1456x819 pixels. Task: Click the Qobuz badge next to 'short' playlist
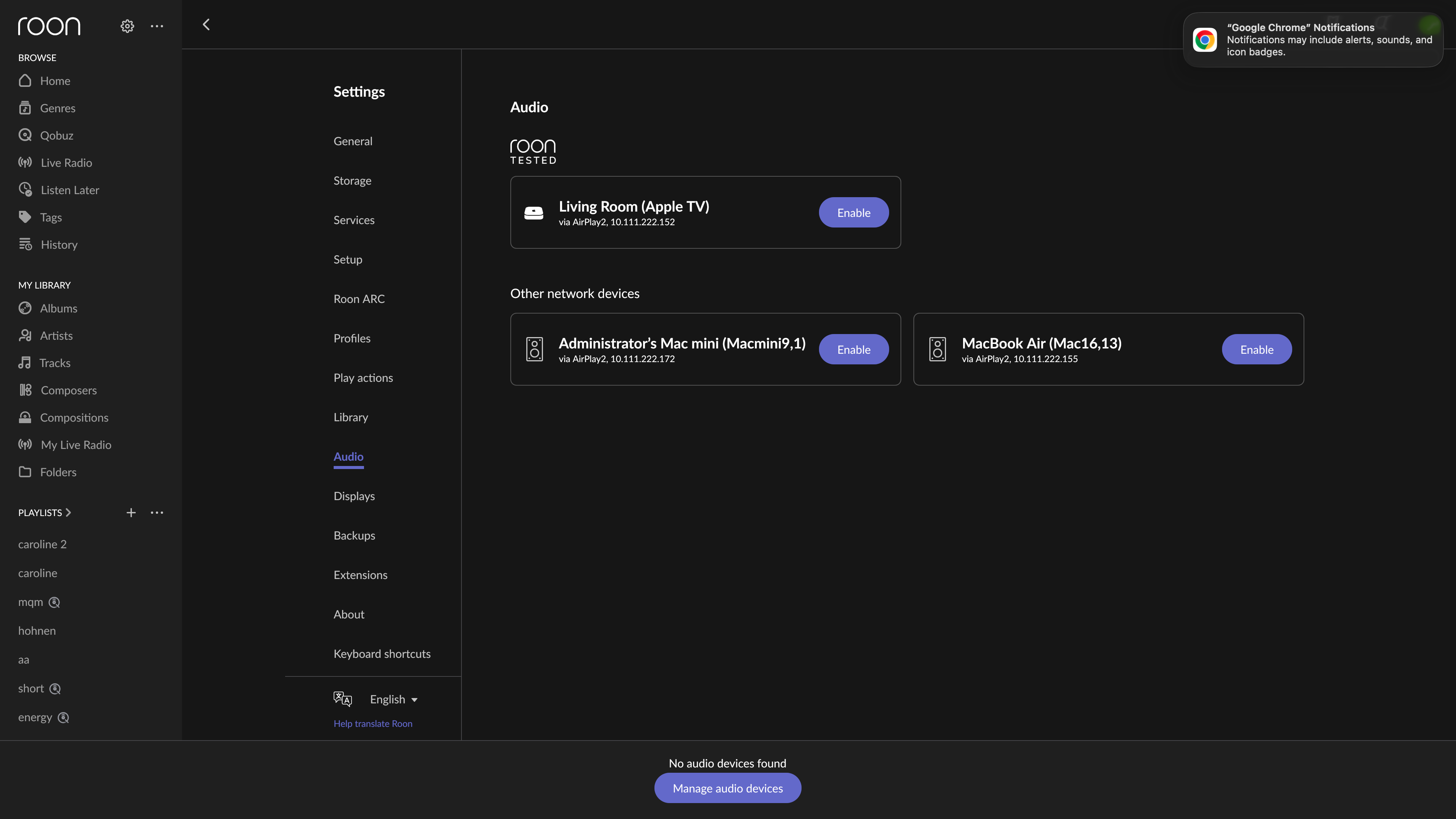pos(55,689)
